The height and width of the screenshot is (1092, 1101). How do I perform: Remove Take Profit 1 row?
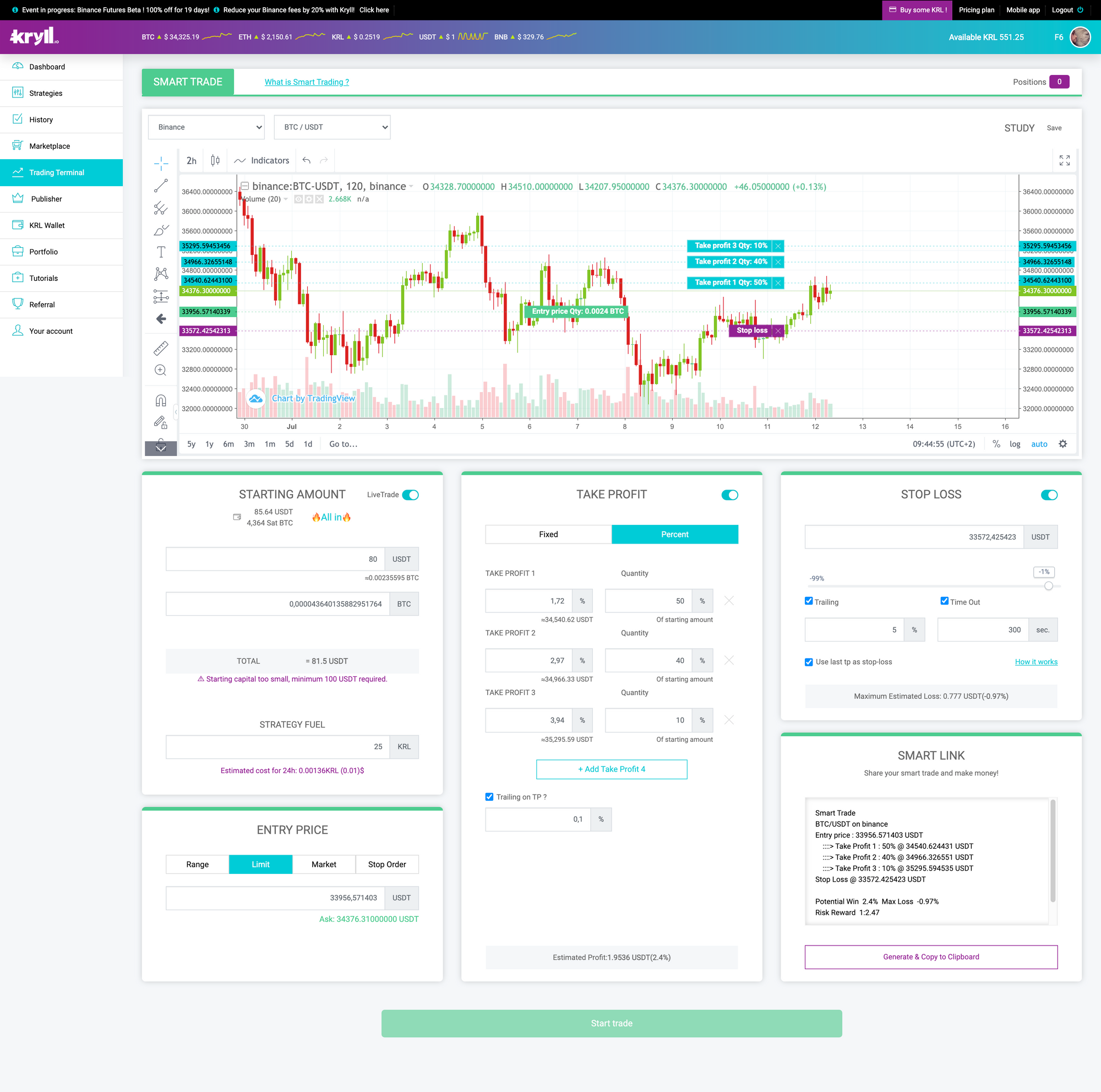(x=728, y=601)
